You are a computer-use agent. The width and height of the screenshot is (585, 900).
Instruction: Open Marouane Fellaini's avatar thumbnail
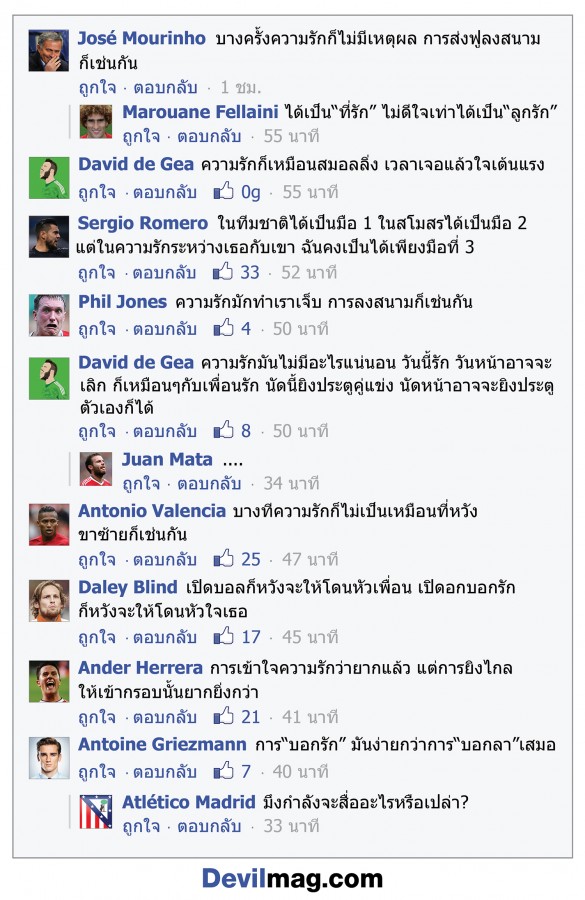click(95, 121)
